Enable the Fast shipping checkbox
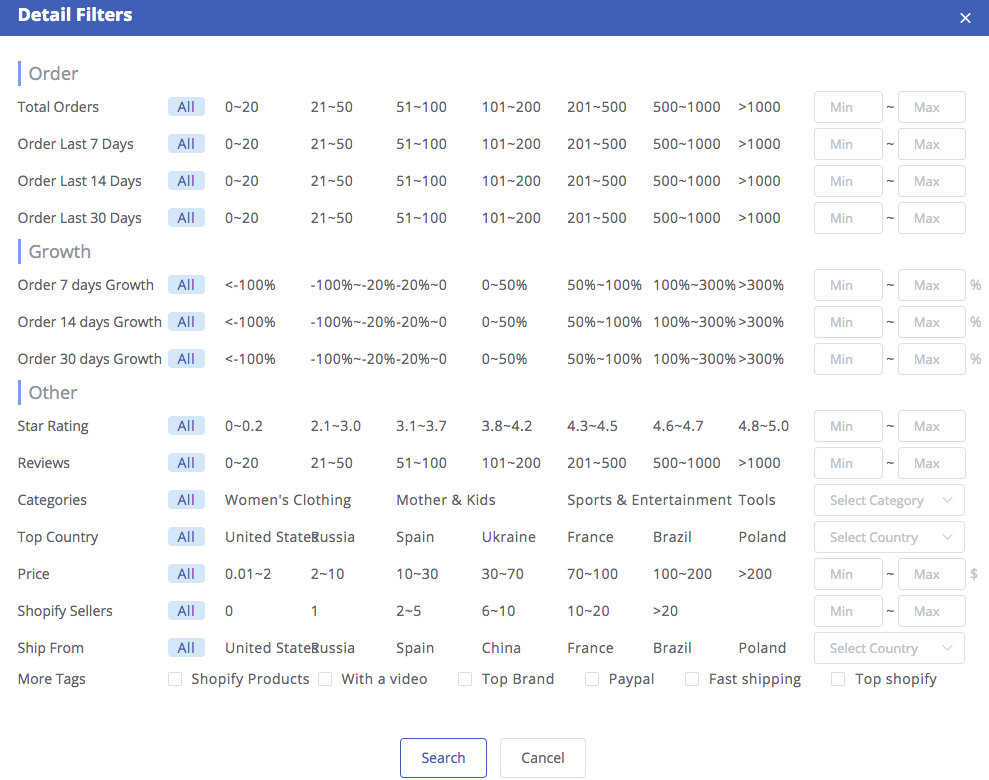989x780 pixels. pyautogui.click(x=693, y=679)
